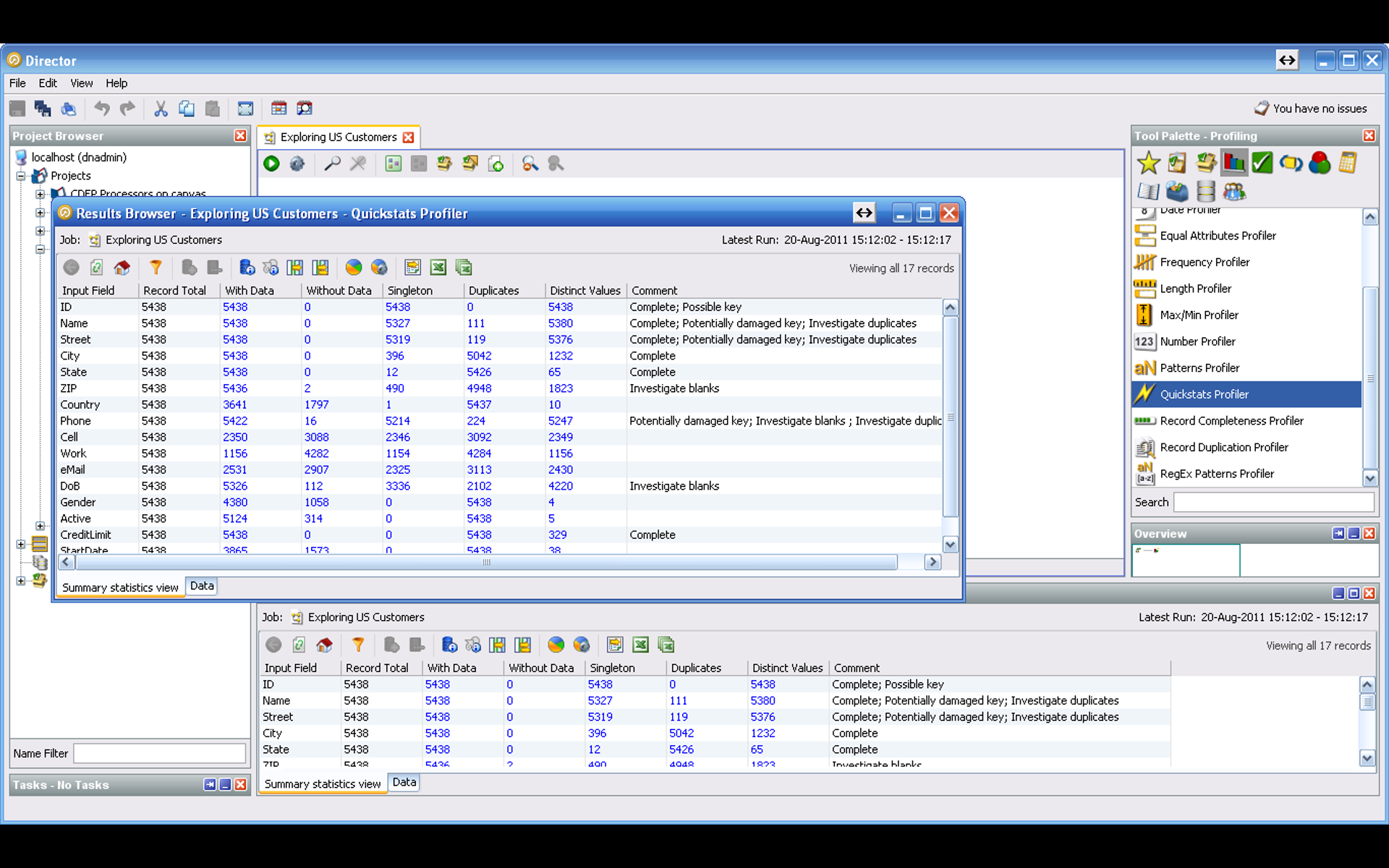This screenshot has width=1389, height=868.
Task: Collapse the Projects tree node
Action: (x=21, y=176)
